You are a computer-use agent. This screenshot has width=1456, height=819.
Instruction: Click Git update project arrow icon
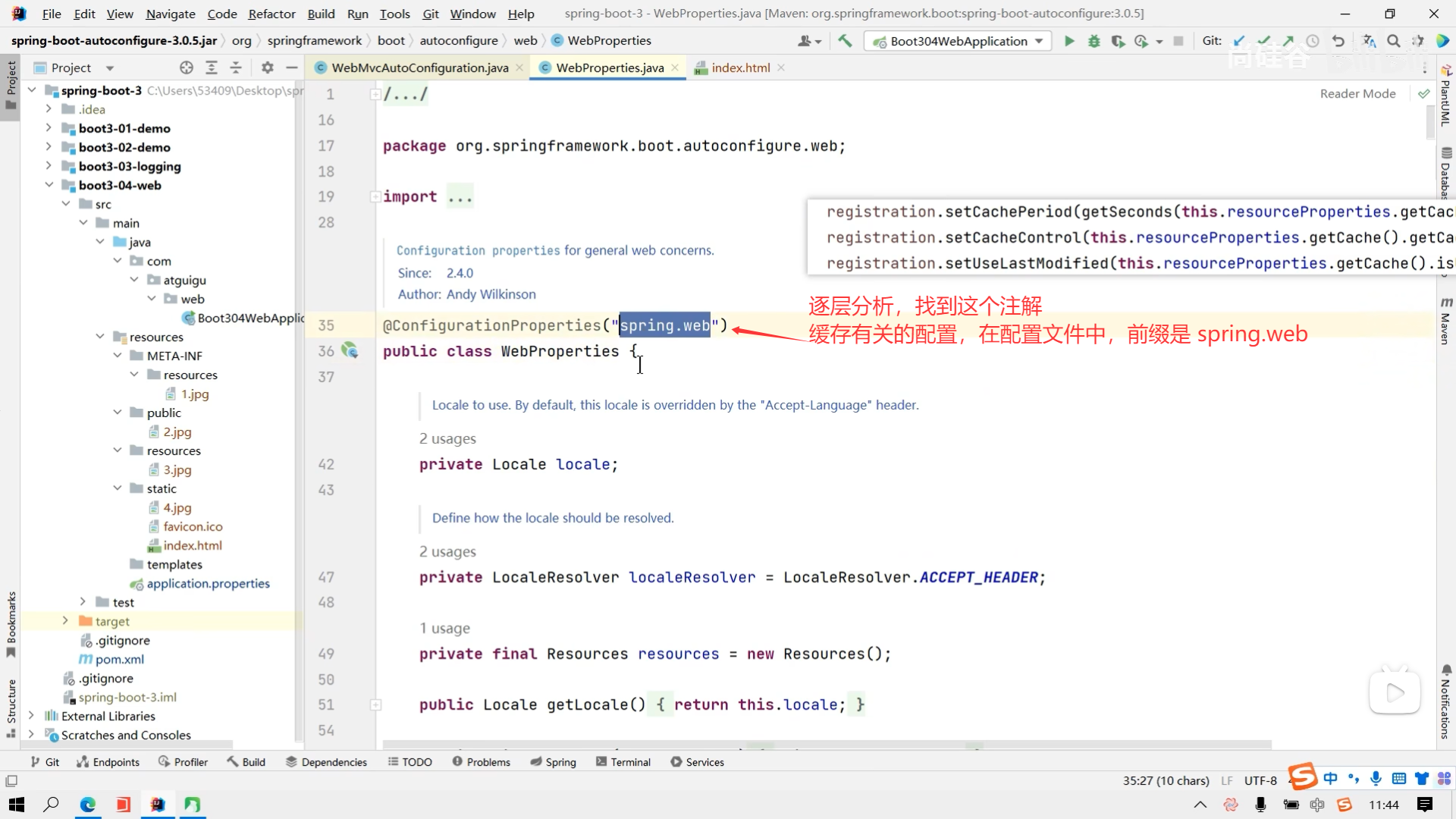[x=1239, y=41]
